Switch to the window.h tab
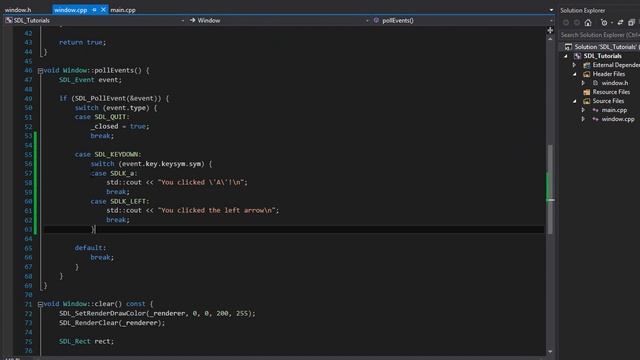The image size is (640, 360). point(18,10)
